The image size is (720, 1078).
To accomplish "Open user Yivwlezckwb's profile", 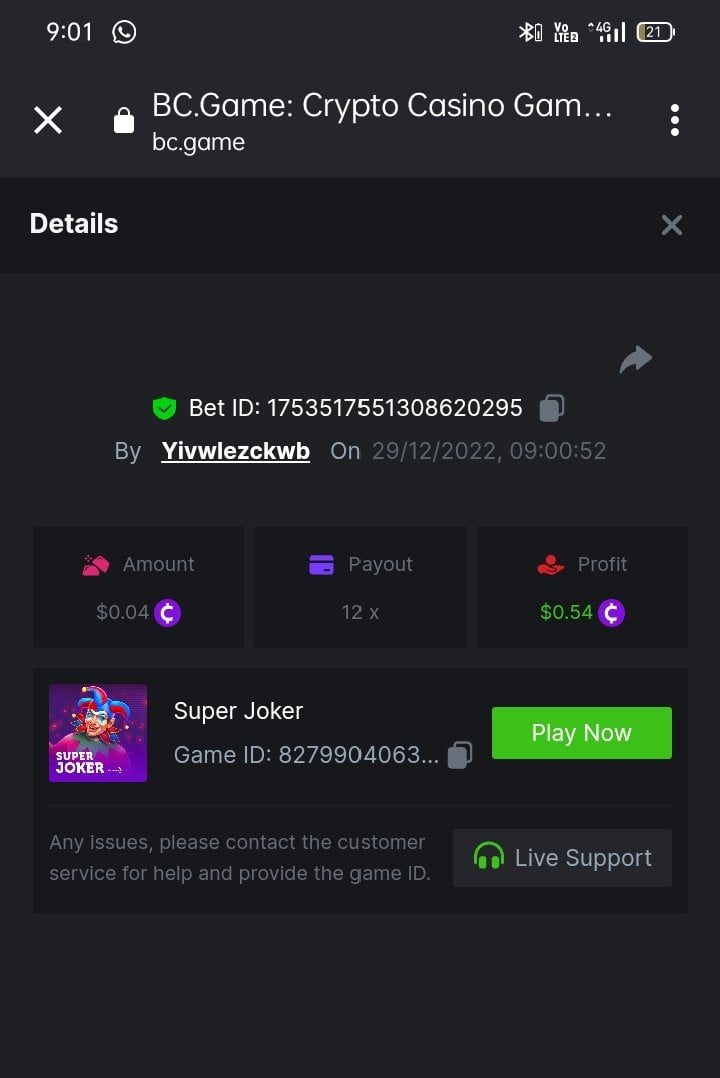I will [x=236, y=451].
